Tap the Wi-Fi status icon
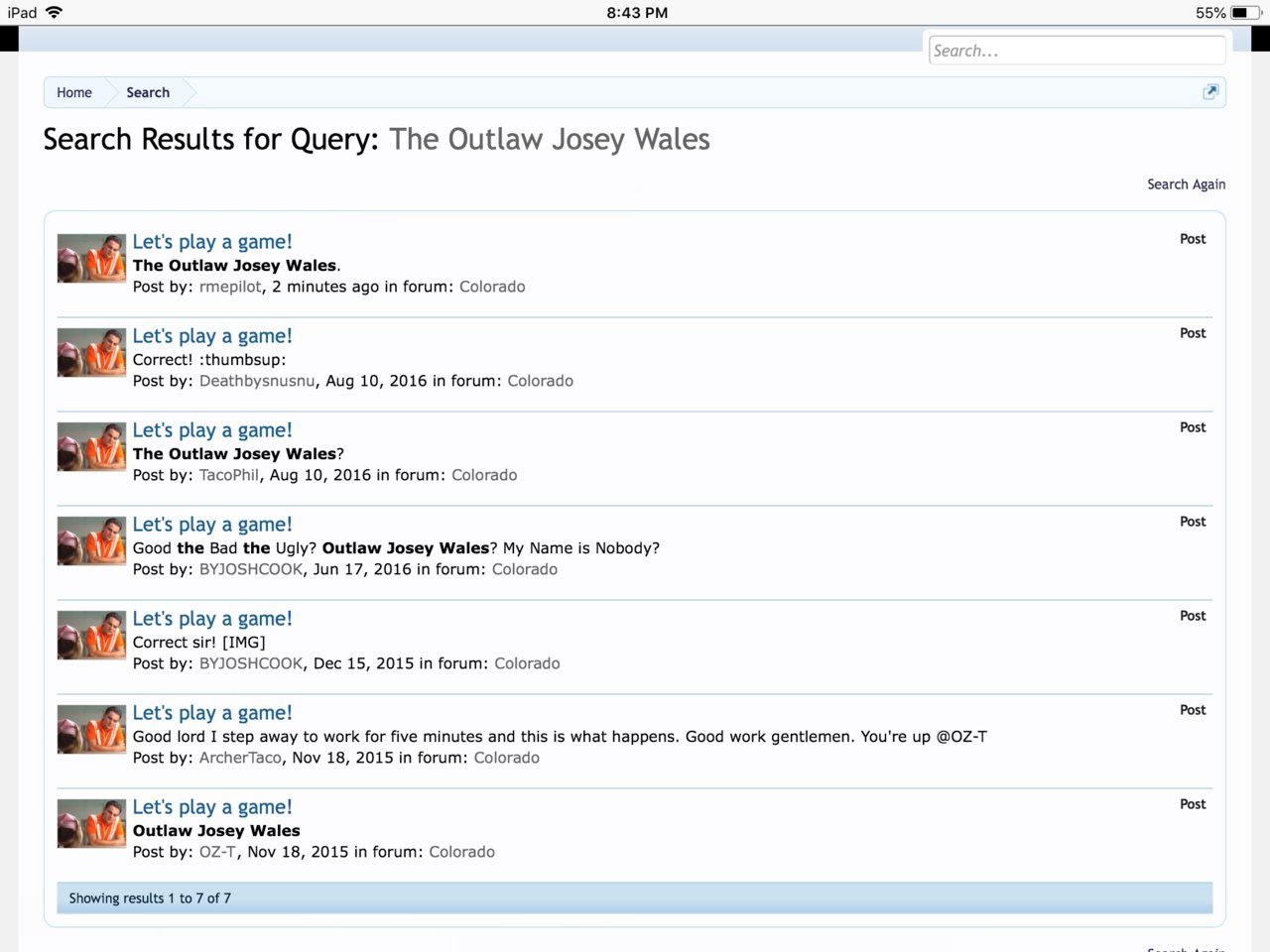Viewport: 1270px width, 952px height. pos(54,12)
